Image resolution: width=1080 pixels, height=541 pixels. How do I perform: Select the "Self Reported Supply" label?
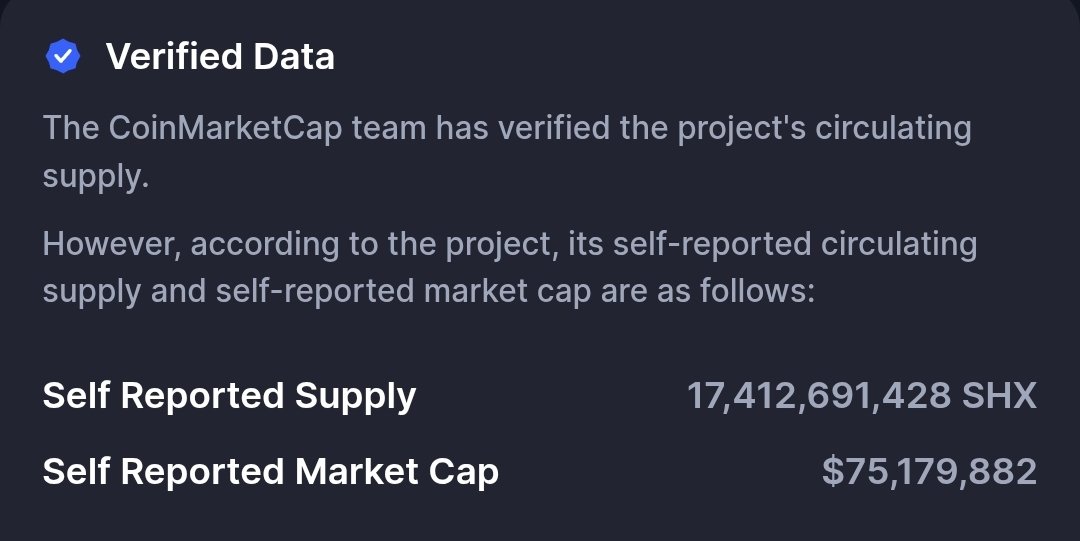point(229,396)
